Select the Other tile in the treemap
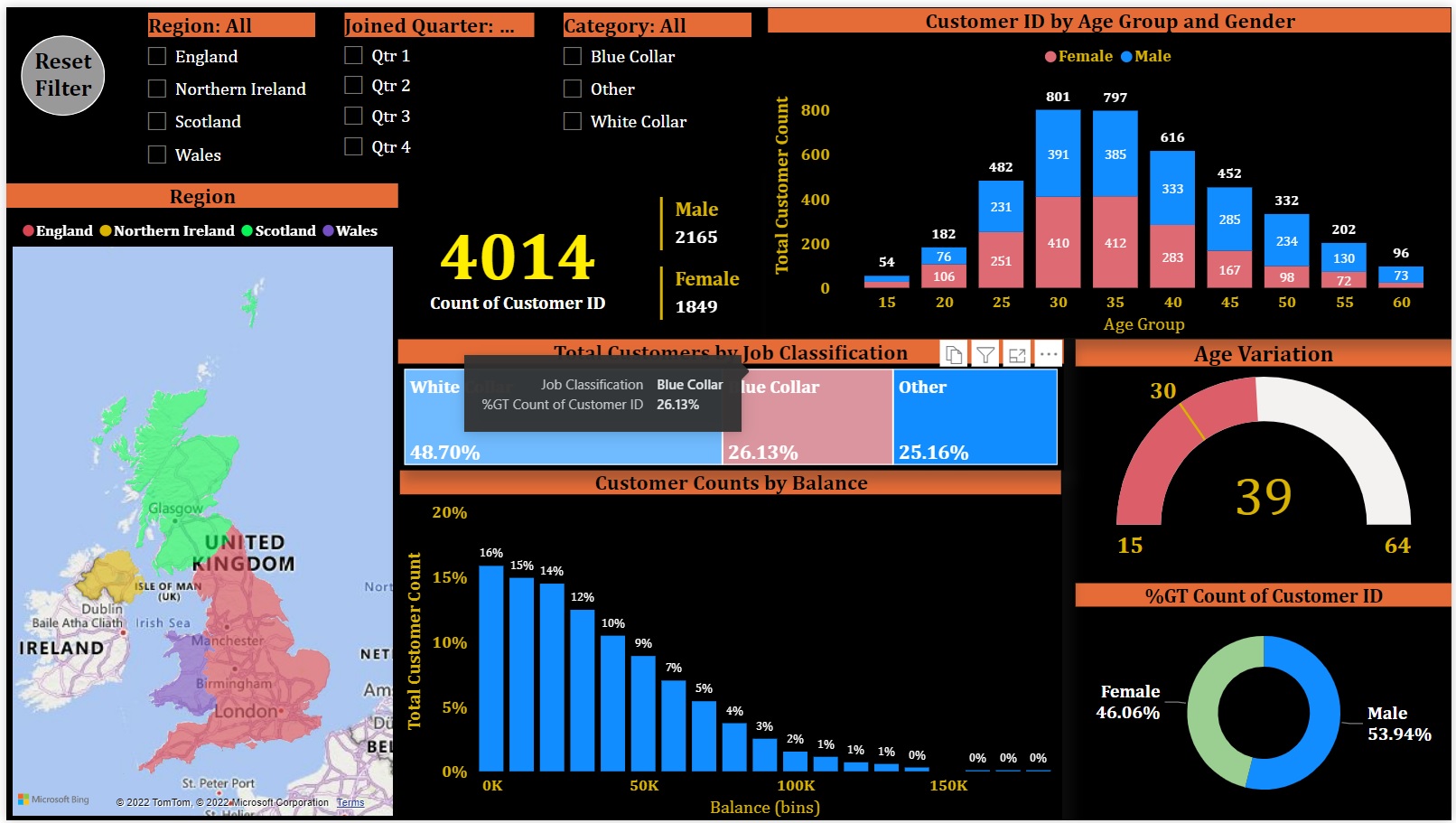Viewport: 1456px width, 823px height. pyautogui.click(x=975, y=417)
